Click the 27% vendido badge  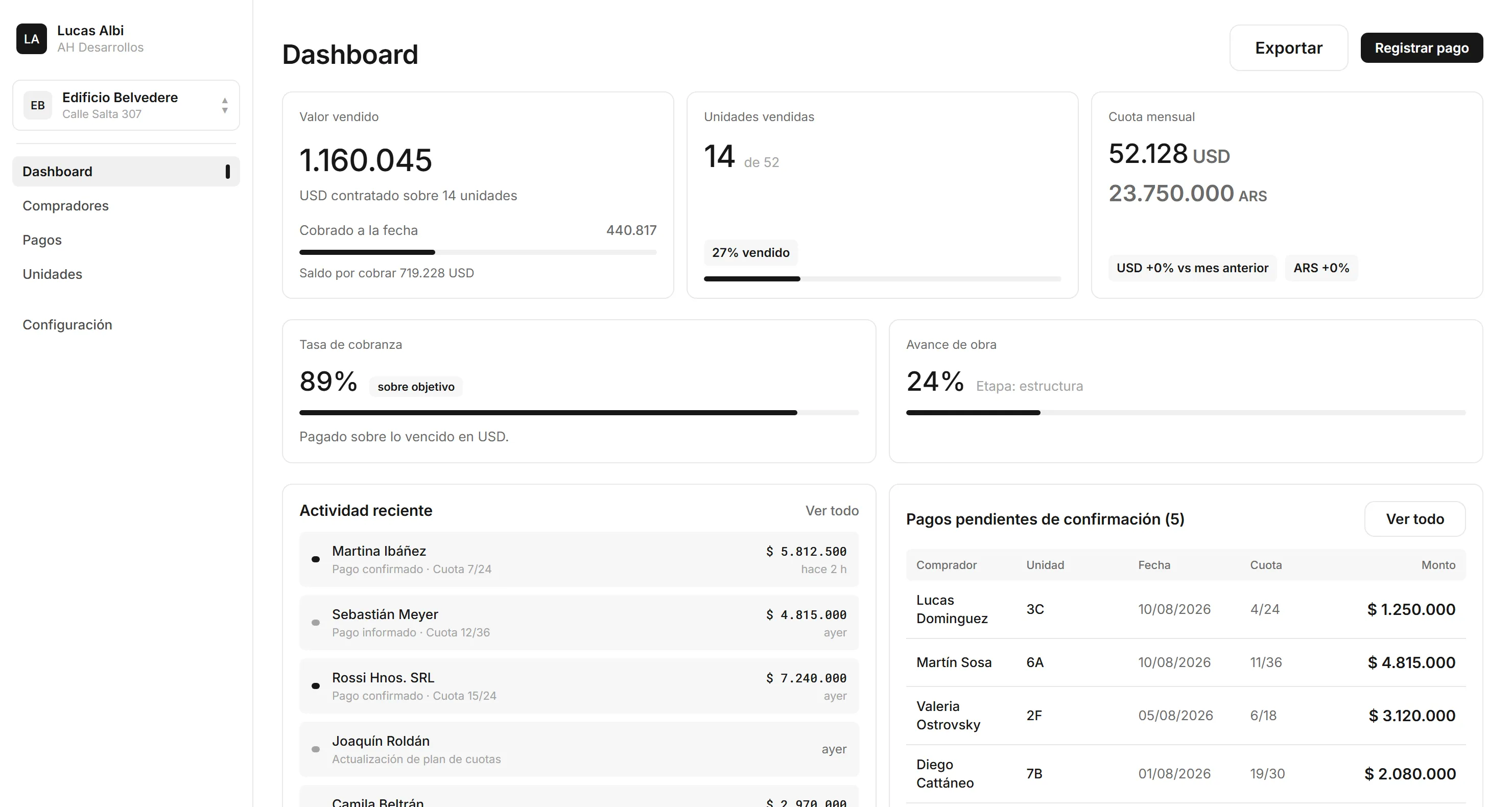(751, 252)
